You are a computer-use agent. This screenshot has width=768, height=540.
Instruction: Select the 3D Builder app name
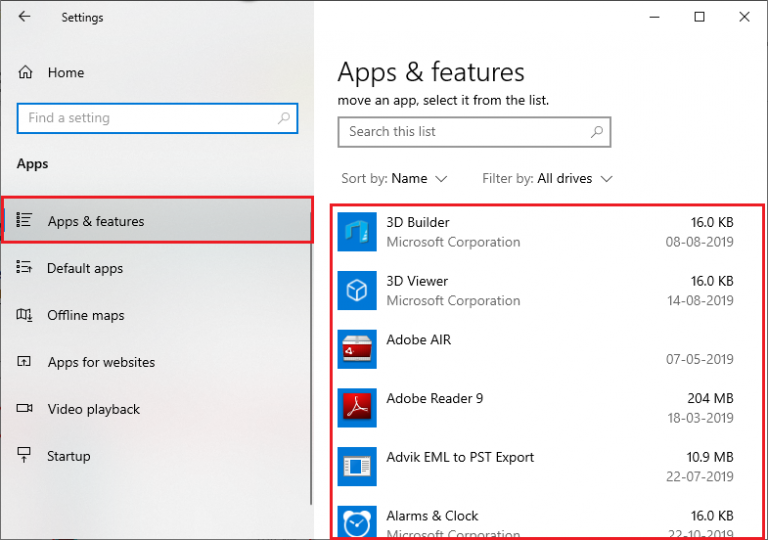[x=418, y=222]
